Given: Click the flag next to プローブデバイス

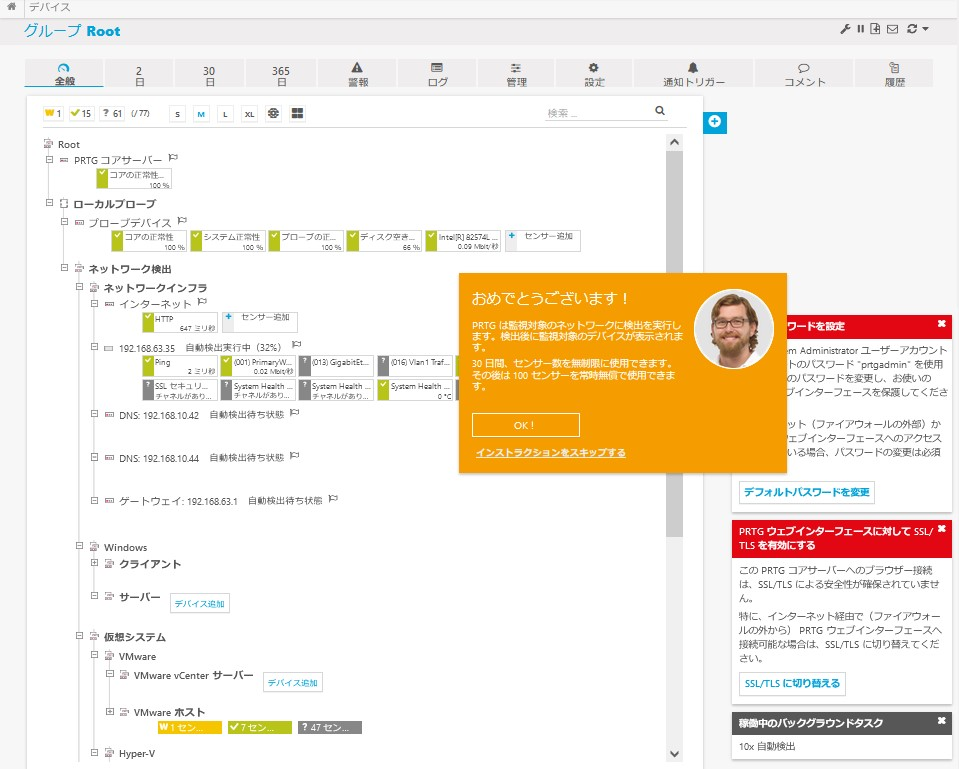Looking at the screenshot, I should point(182,220).
